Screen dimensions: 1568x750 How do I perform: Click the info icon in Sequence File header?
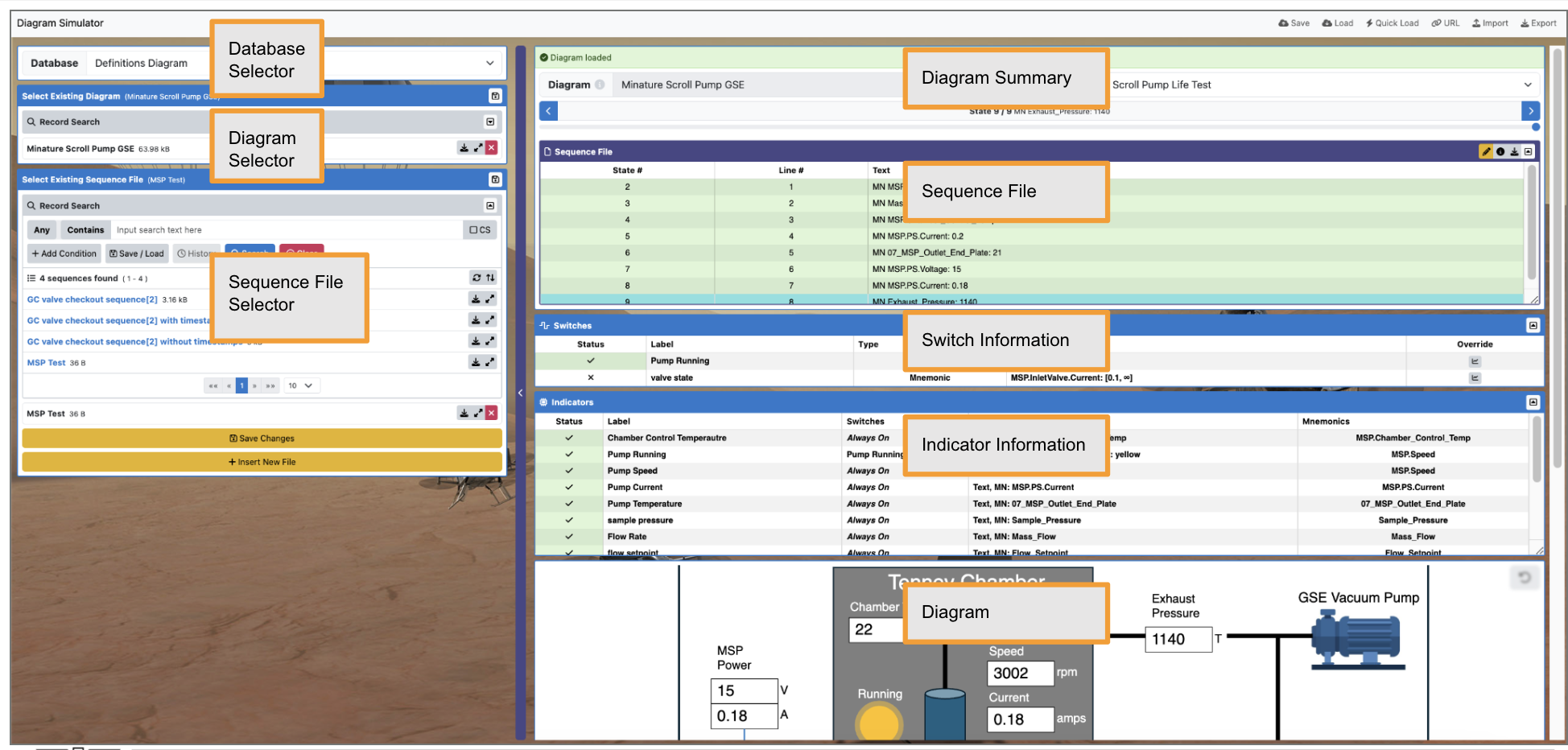coord(1500,151)
